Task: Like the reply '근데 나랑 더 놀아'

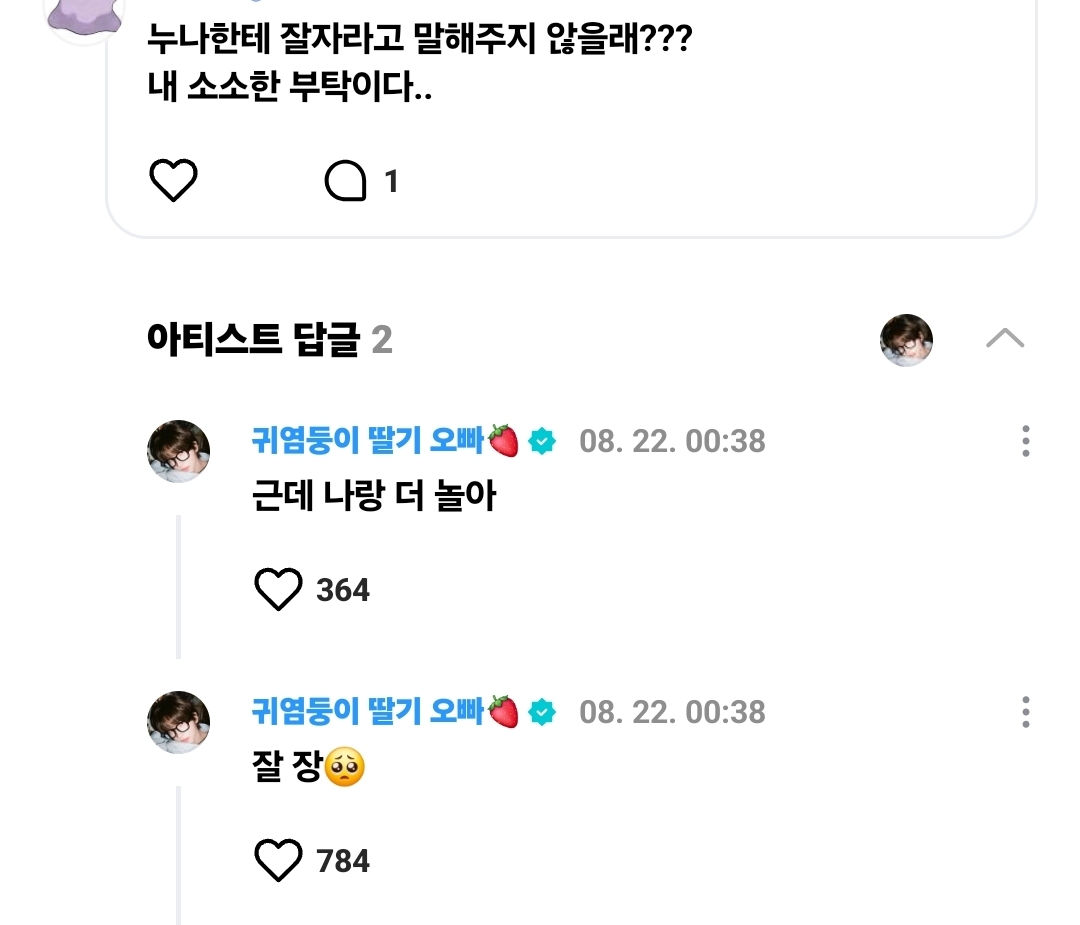Action: click(x=277, y=590)
